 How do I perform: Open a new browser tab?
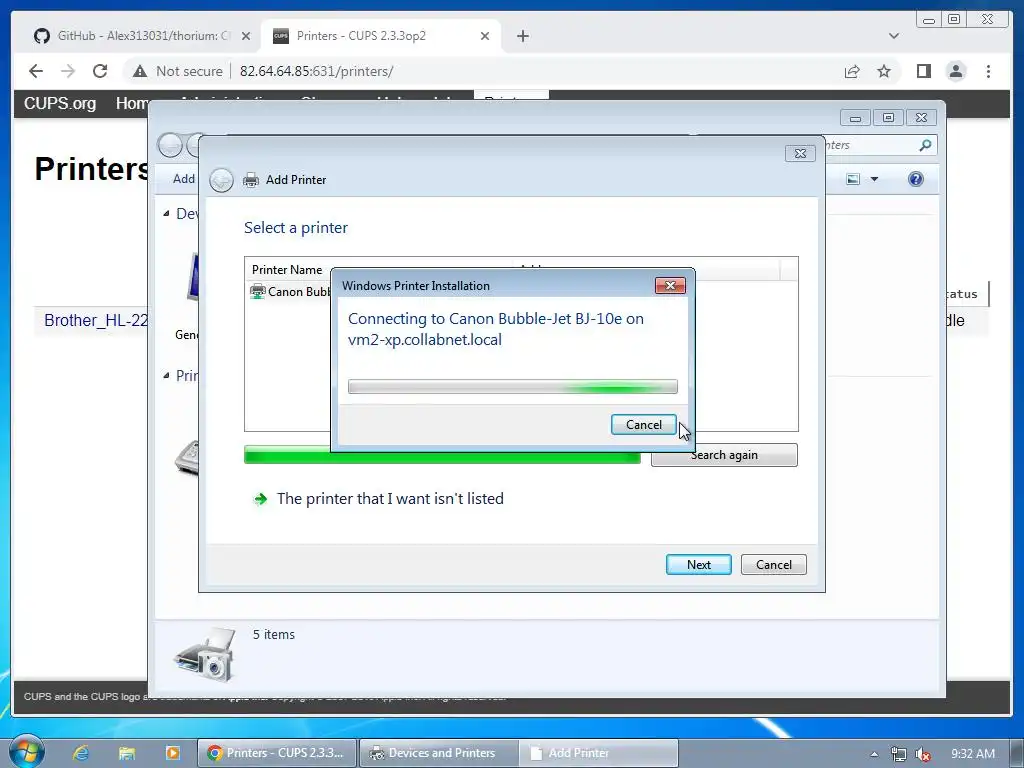522,36
